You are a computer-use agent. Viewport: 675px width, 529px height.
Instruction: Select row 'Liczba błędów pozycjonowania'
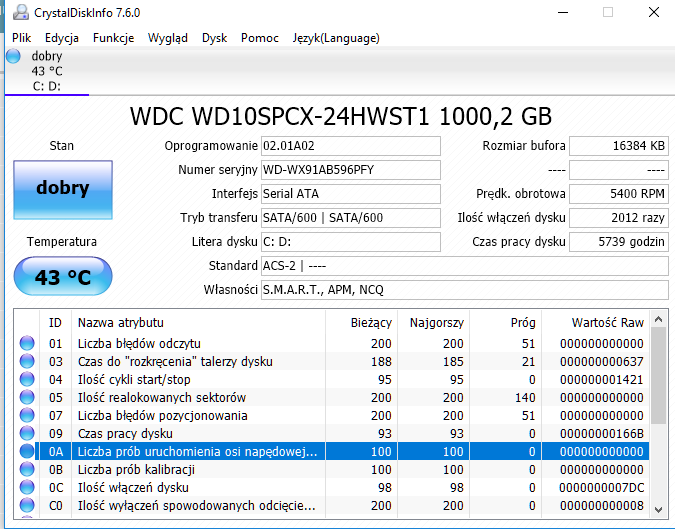tap(331, 415)
